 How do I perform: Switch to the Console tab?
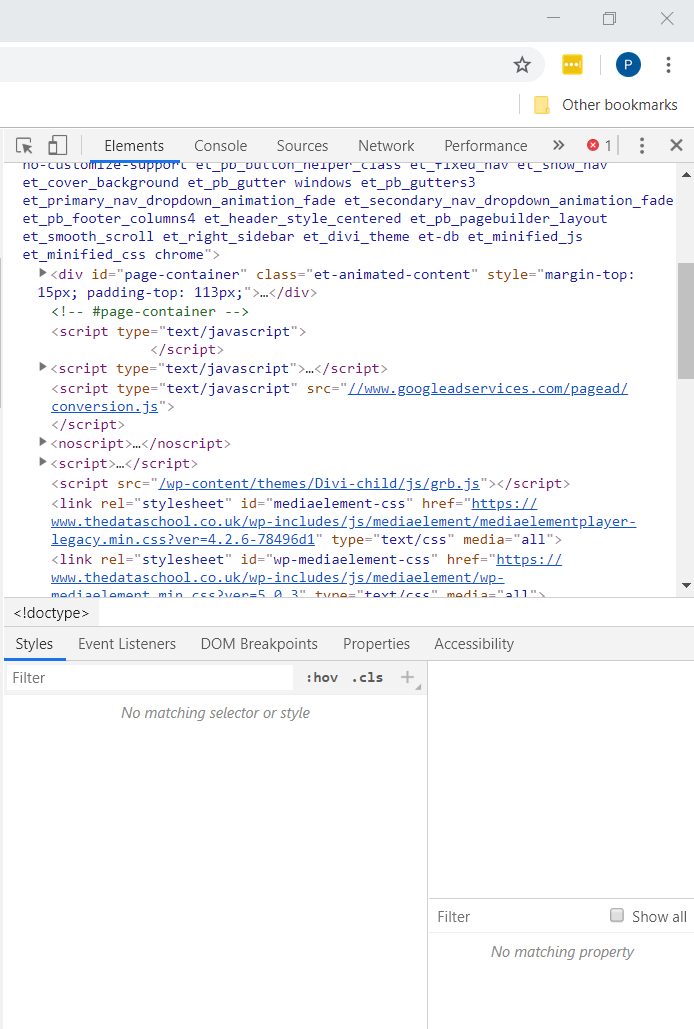[220, 146]
